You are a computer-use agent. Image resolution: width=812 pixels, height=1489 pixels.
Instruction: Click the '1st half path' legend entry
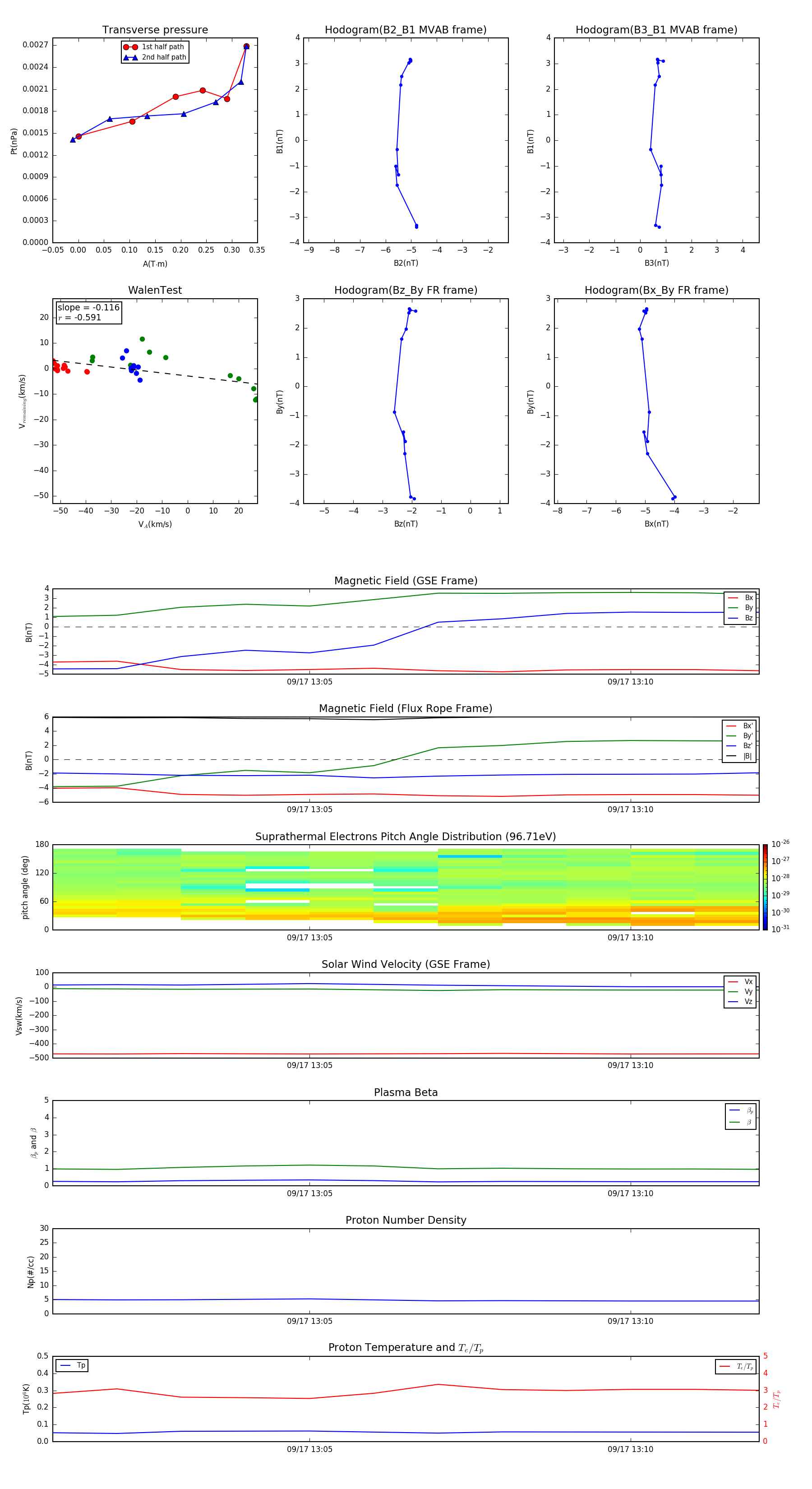click(x=154, y=47)
